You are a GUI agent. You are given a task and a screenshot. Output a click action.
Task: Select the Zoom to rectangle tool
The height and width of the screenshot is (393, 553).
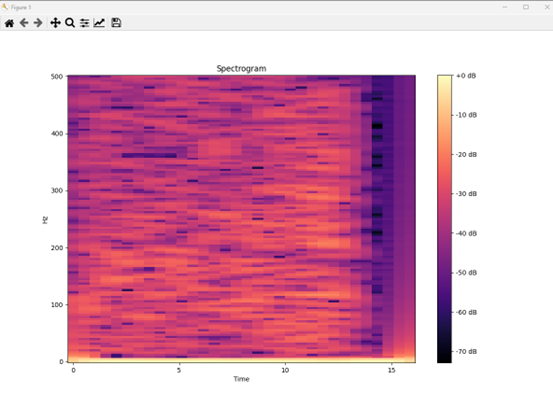(x=70, y=23)
